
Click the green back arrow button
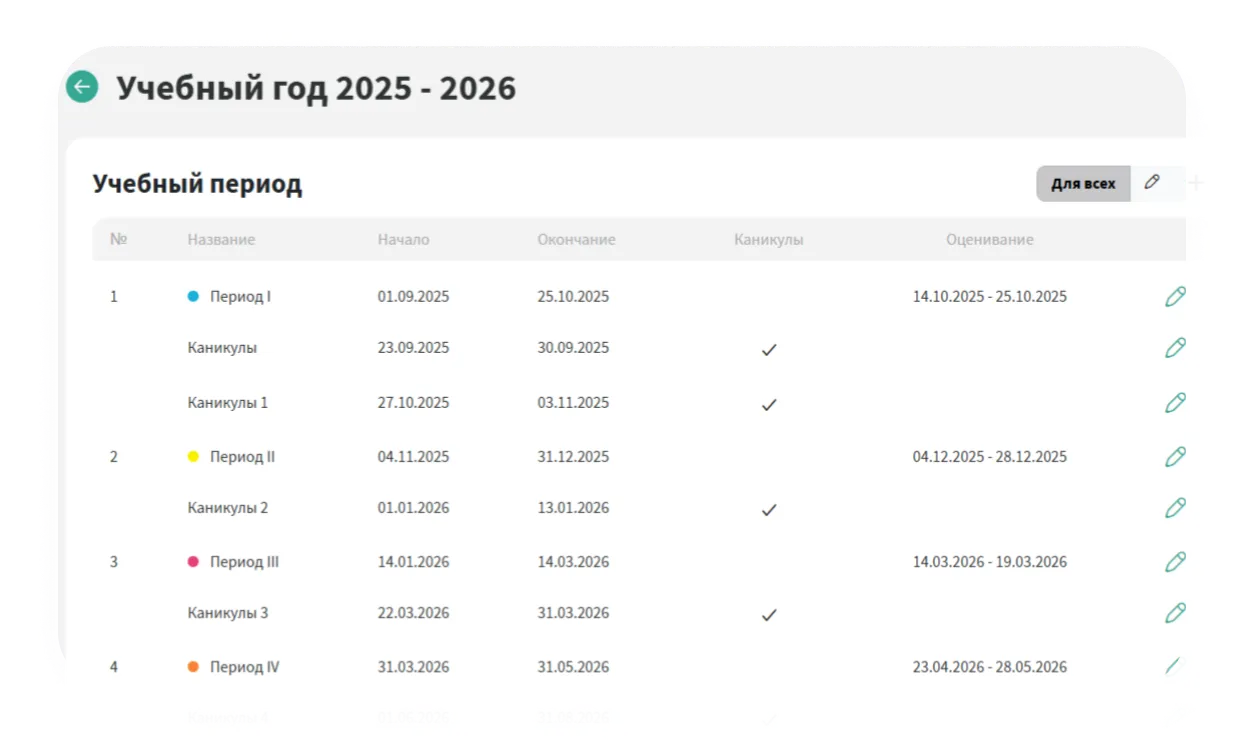tap(82, 87)
